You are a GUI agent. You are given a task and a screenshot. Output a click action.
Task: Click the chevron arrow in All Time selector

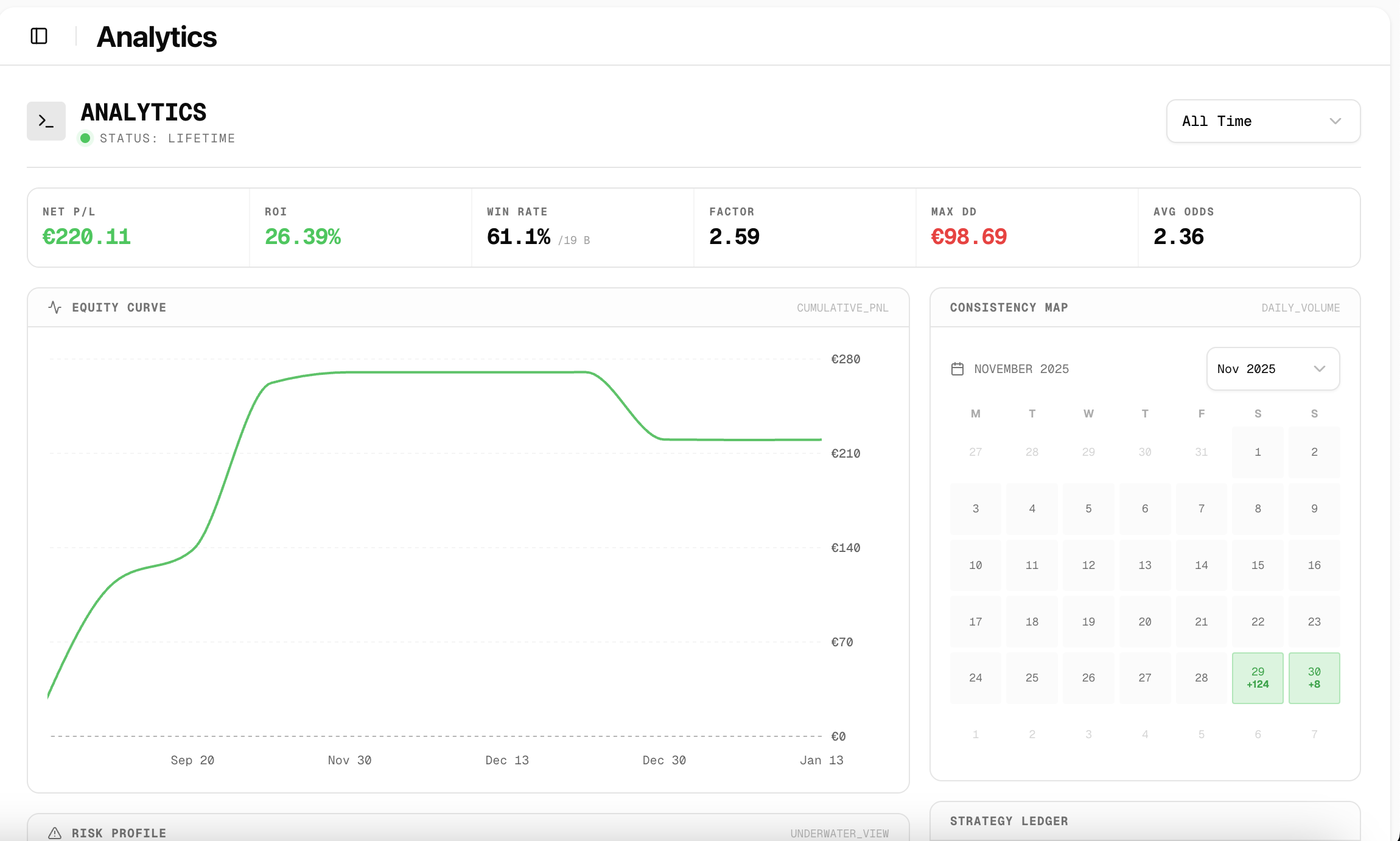point(1335,121)
